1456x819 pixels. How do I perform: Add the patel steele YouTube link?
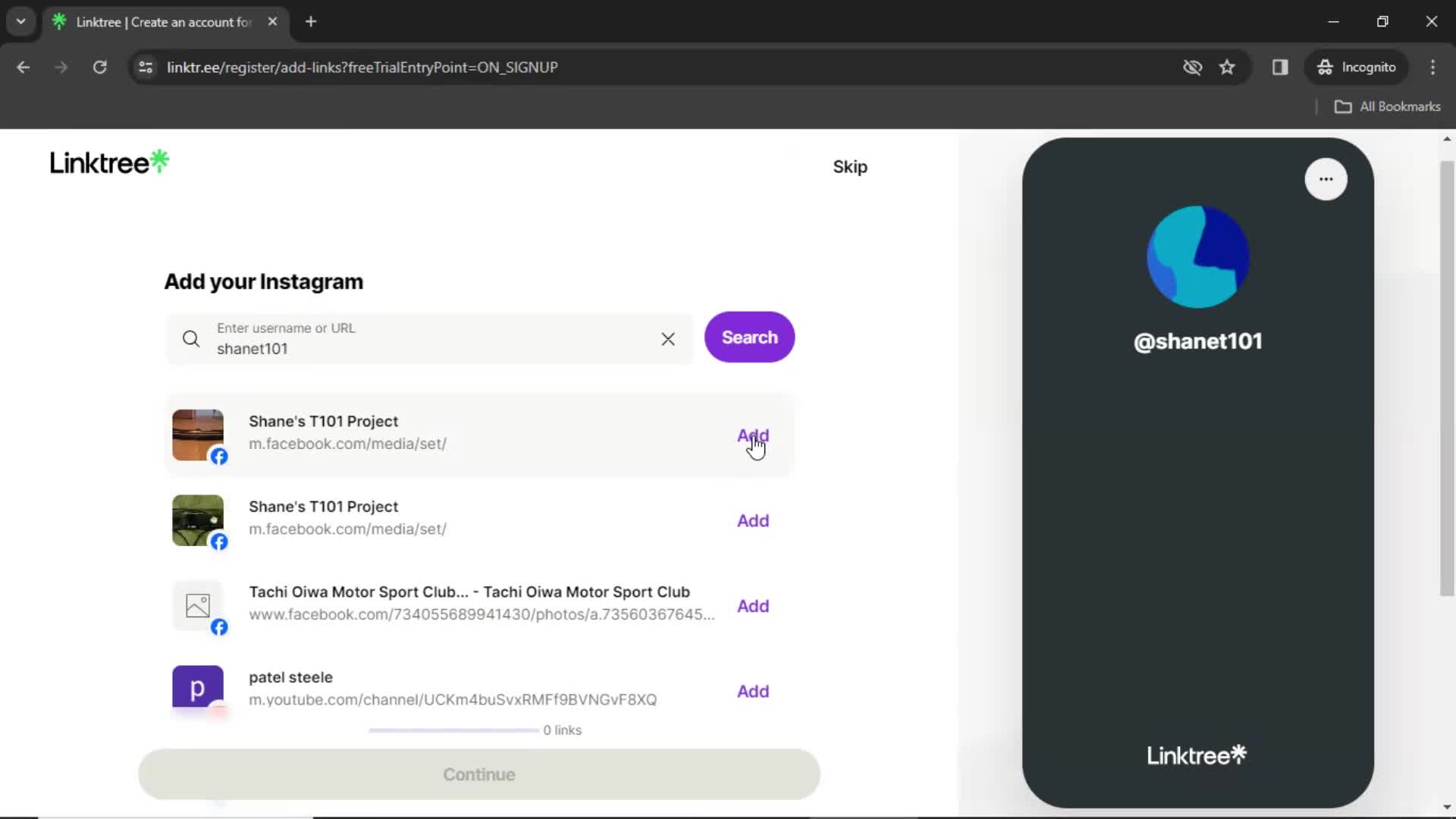point(753,692)
